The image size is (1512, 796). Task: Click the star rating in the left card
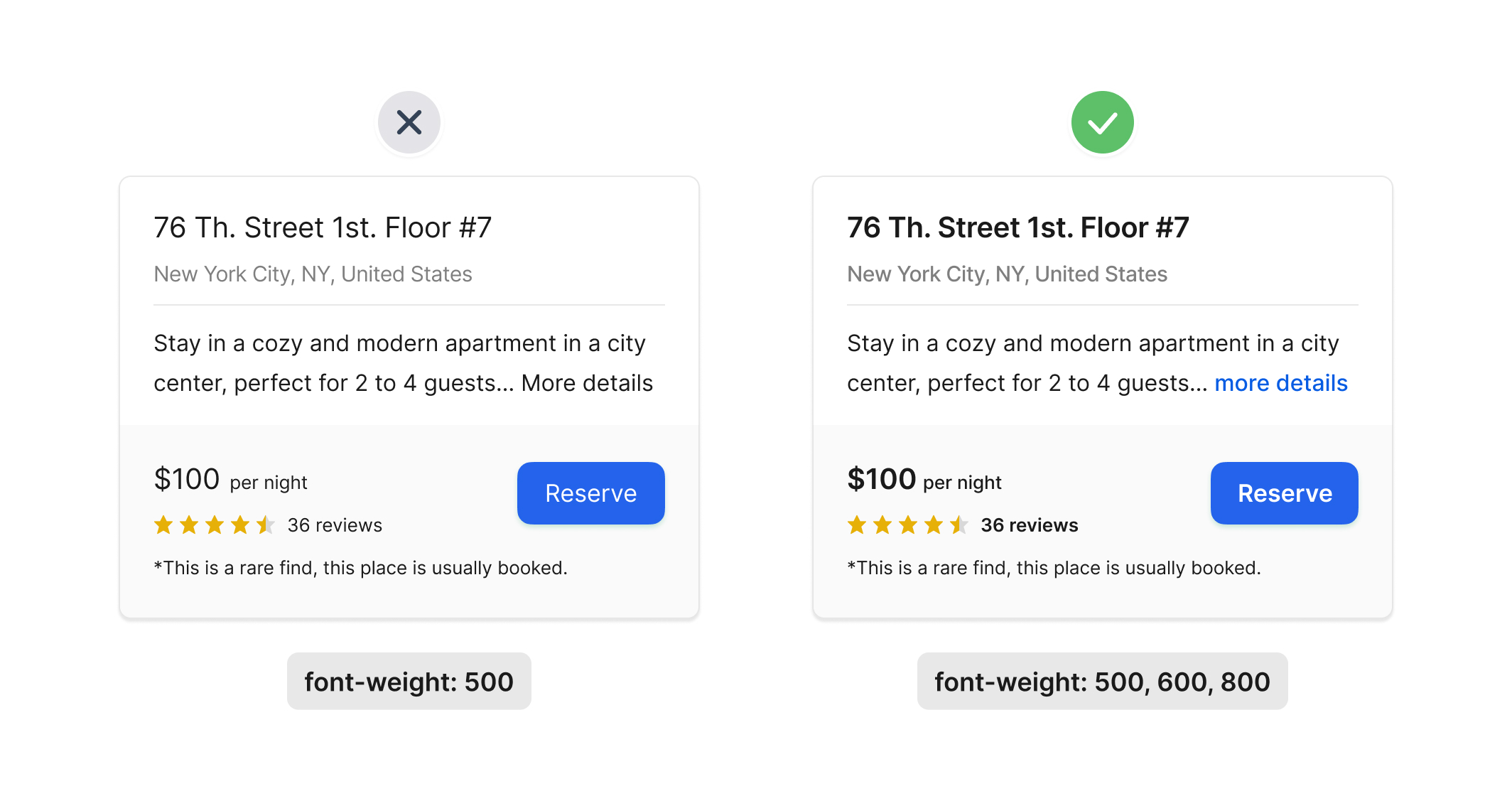pos(215,525)
